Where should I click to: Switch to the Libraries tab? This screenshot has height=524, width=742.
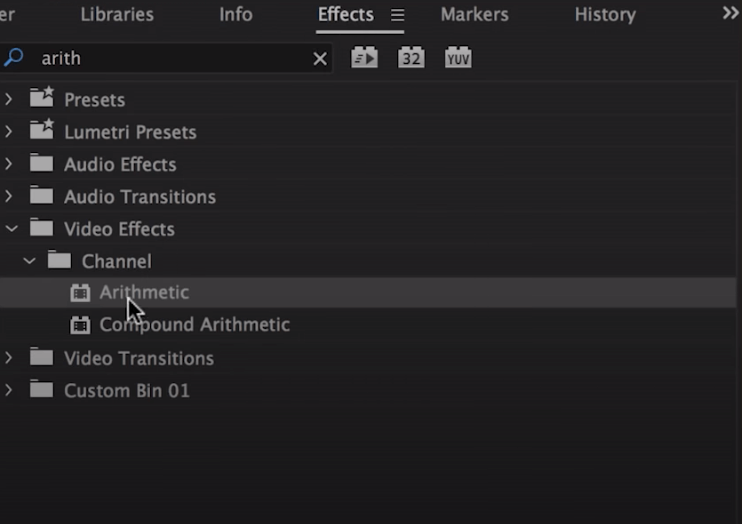coord(117,15)
